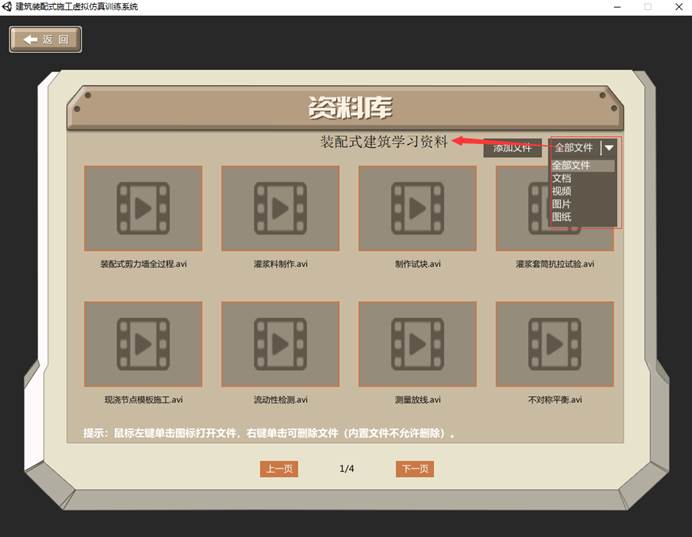This screenshot has height=537, width=692.
Task: Go to previous page with 上一页
Action: (279, 469)
